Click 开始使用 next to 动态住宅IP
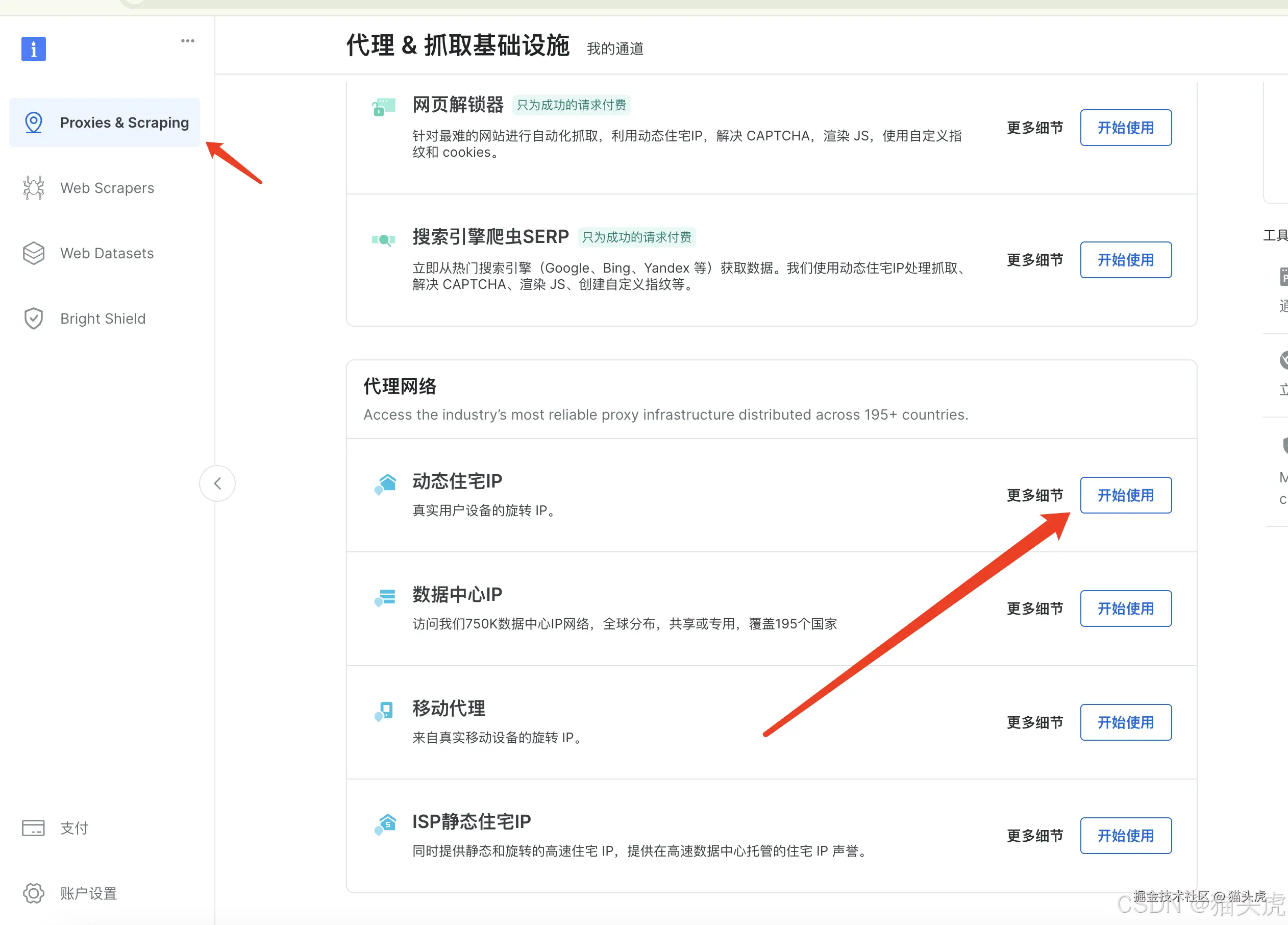The width and height of the screenshot is (1288, 925). click(x=1125, y=495)
